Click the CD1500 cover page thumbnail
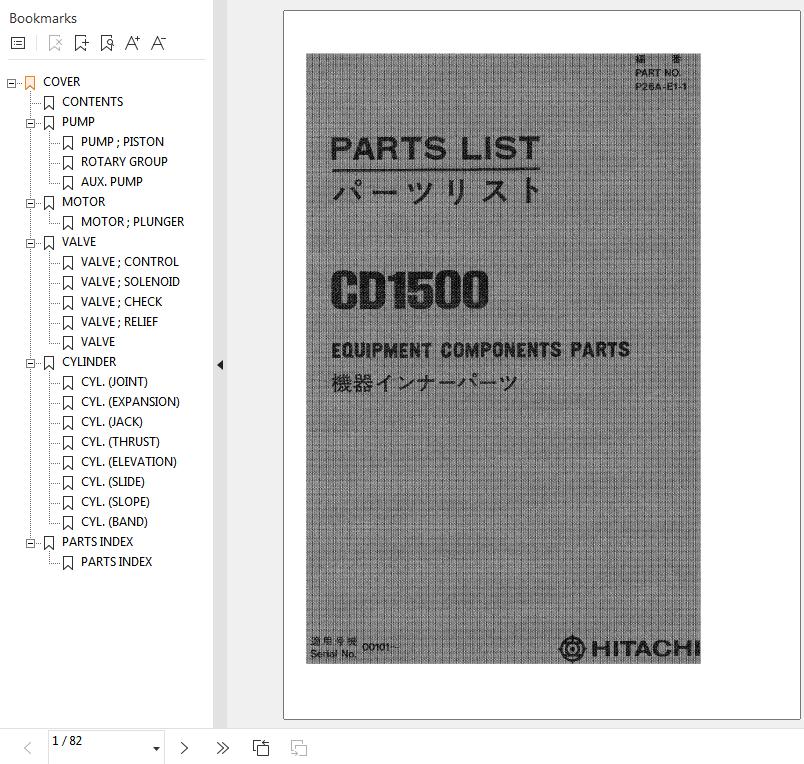The width and height of the screenshot is (804, 764). pyautogui.click(x=503, y=358)
